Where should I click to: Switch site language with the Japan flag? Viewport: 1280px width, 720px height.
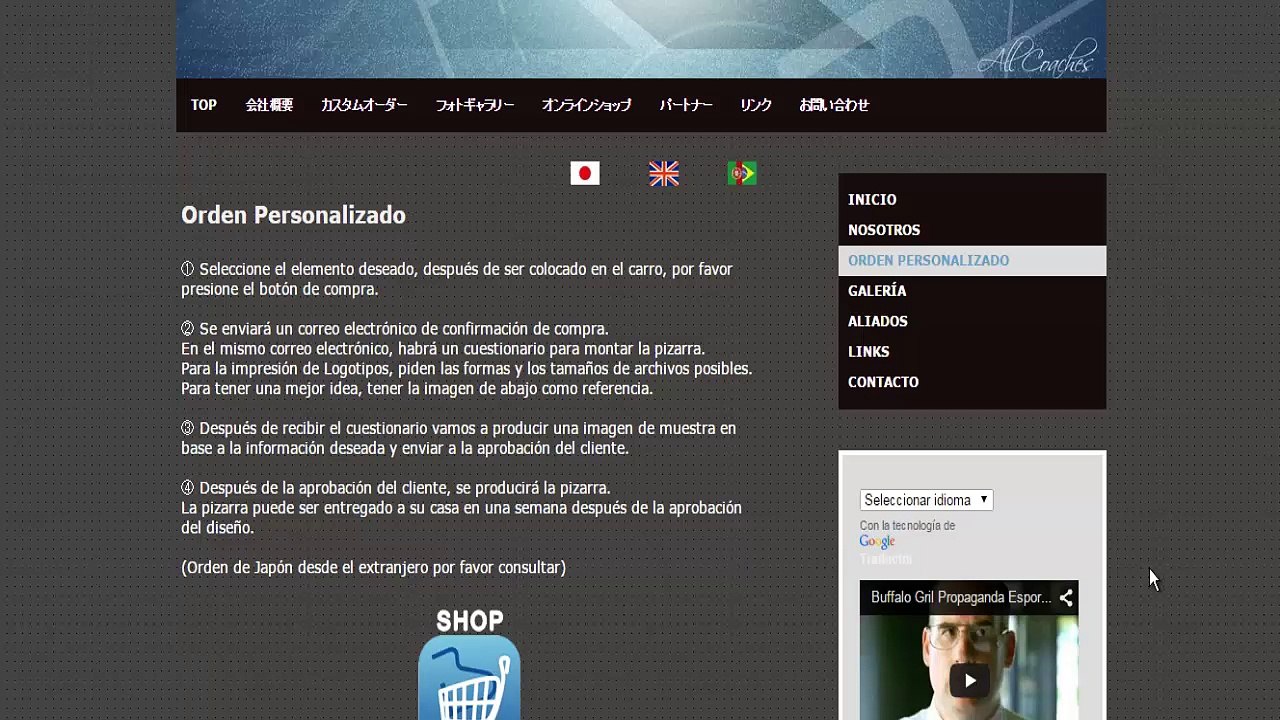click(585, 173)
